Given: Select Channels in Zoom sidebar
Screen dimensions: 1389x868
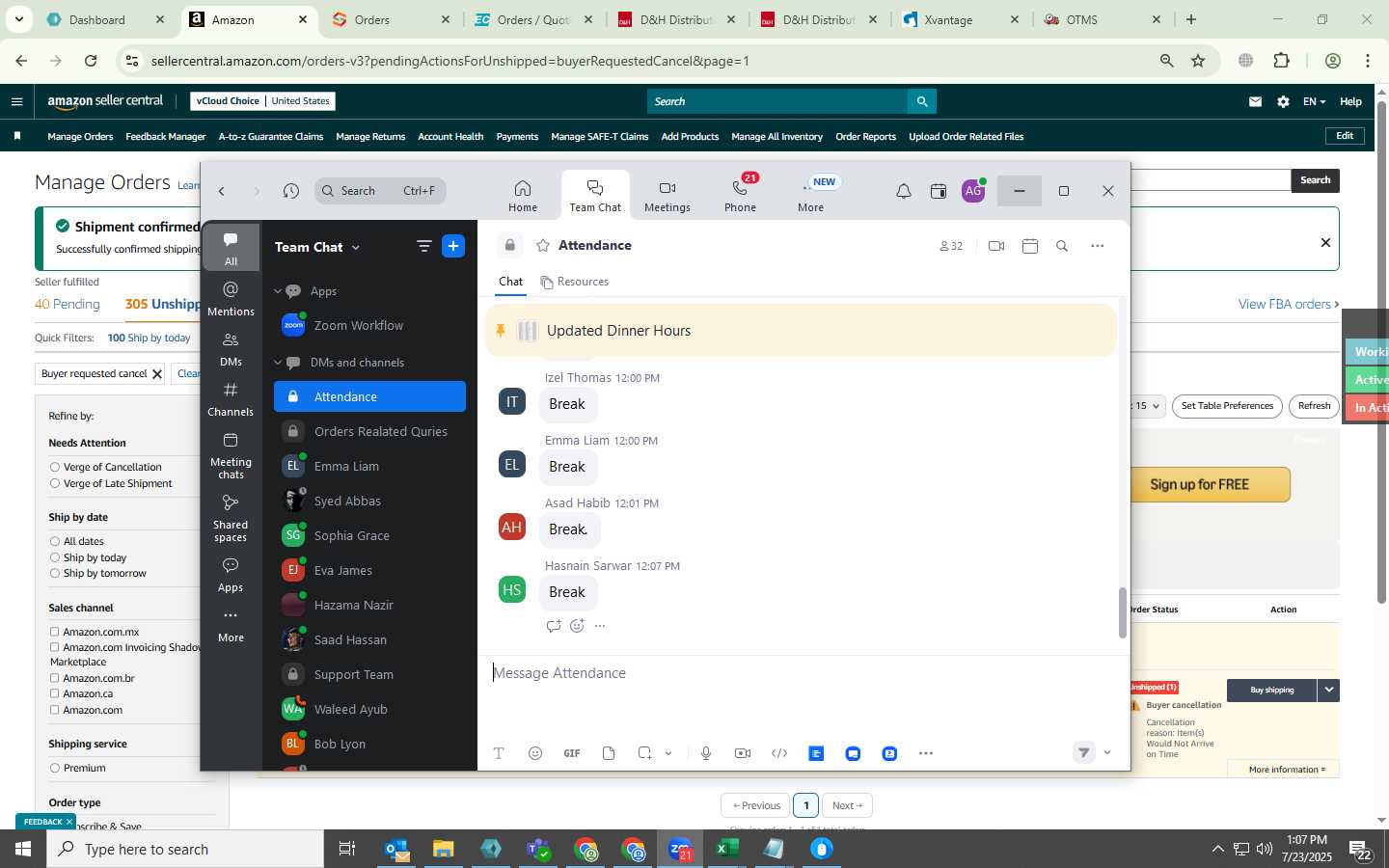Looking at the screenshot, I should (231, 399).
